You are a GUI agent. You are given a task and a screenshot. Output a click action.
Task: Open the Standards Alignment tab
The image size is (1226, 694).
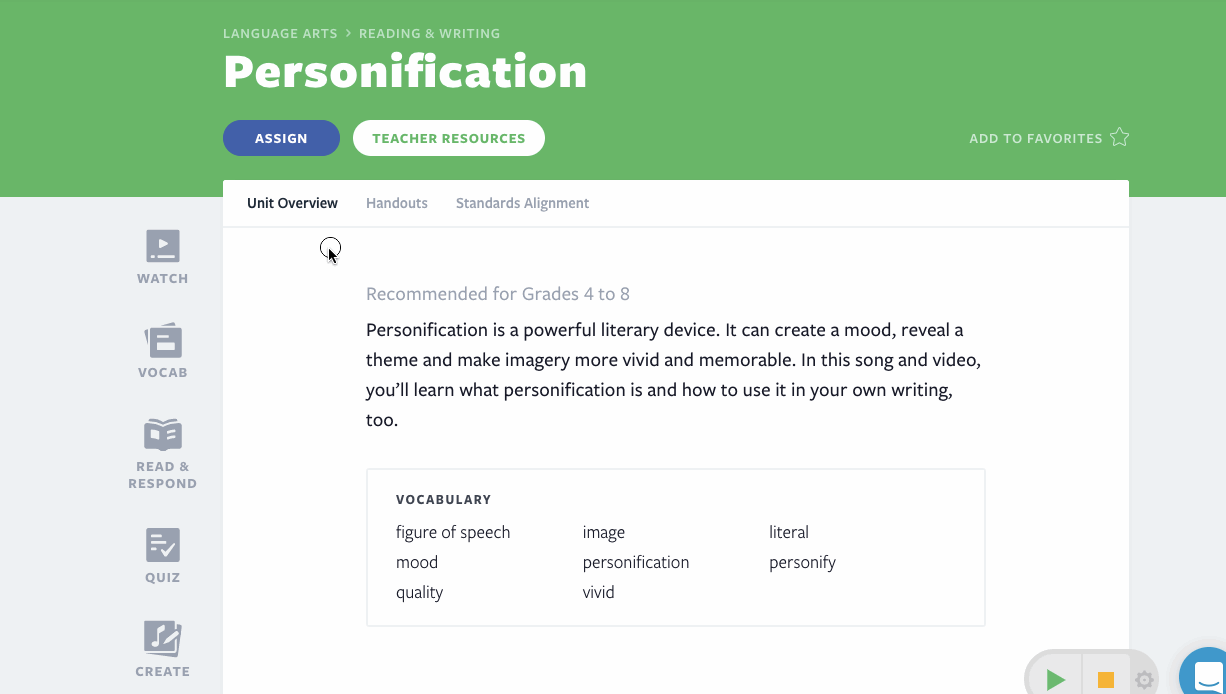click(x=522, y=203)
